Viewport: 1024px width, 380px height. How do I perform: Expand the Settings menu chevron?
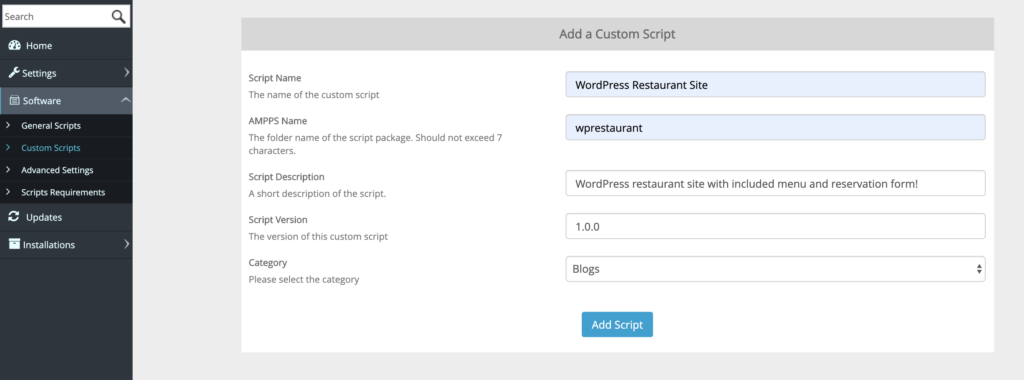pos(126,72)
